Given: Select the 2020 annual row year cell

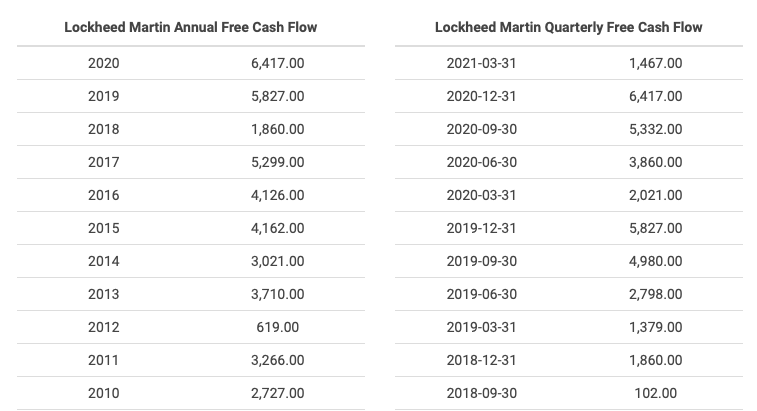Looking at the screenshot, I should click(x=103, y=63).
